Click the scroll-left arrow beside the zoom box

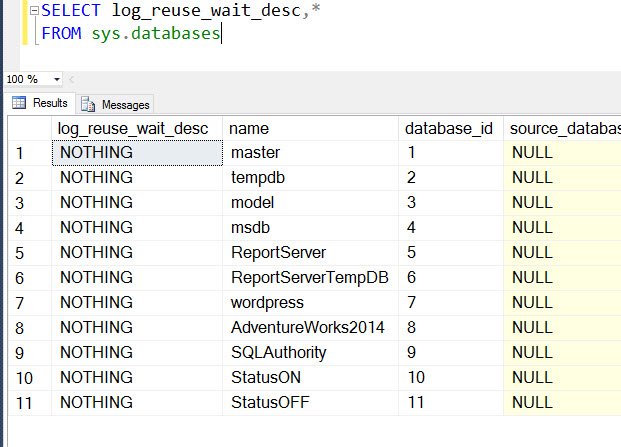pyautogui.click(x=72, y=80)
